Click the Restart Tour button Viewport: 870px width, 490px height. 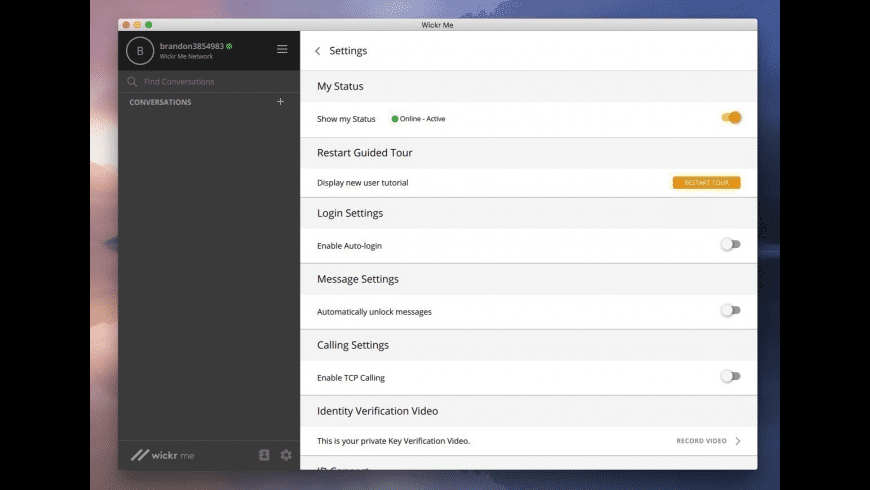[706, 183]
